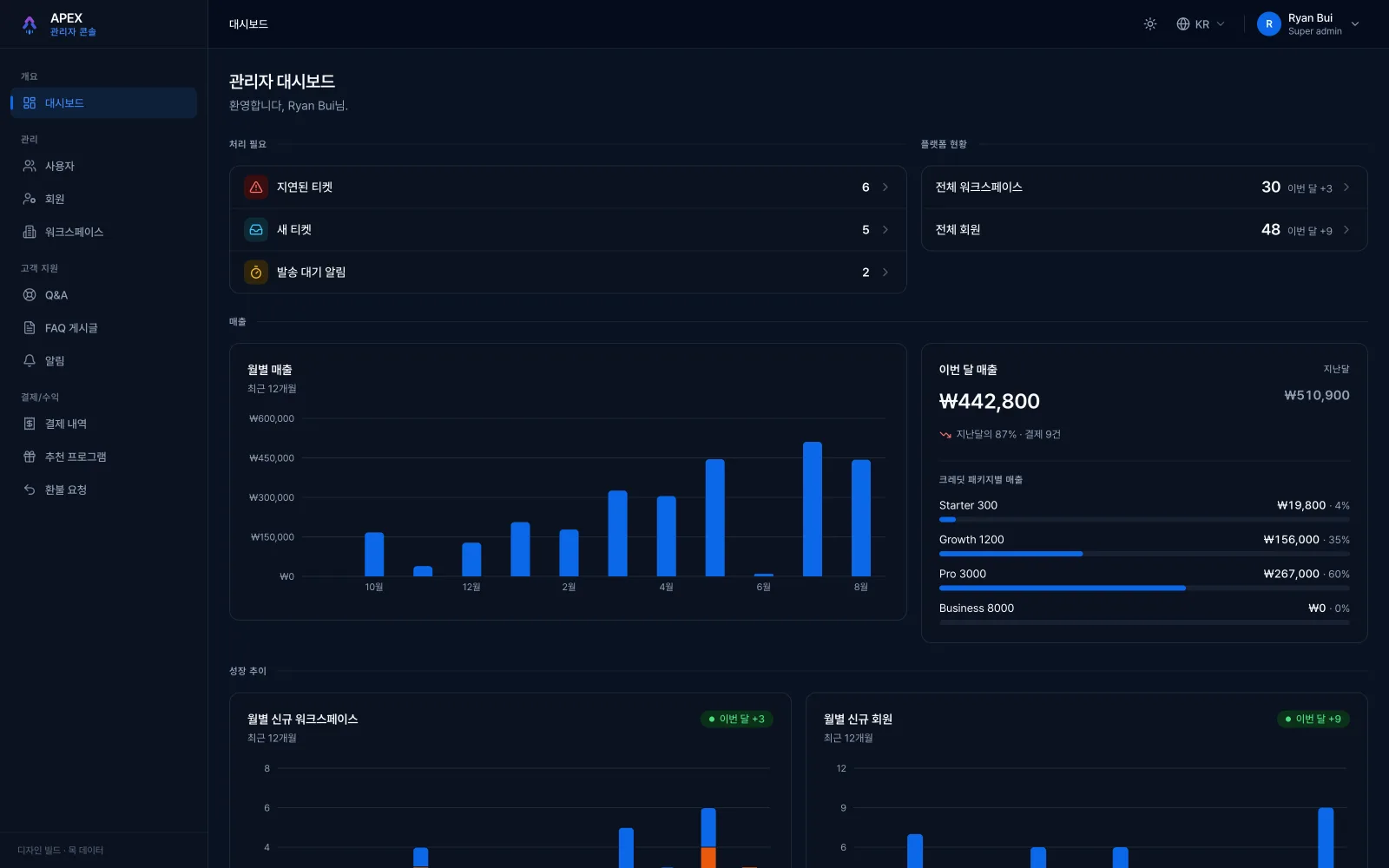Open 지연된 티켓 row chevron
This screenshot has width=1389, height=868.
(885, 187)
